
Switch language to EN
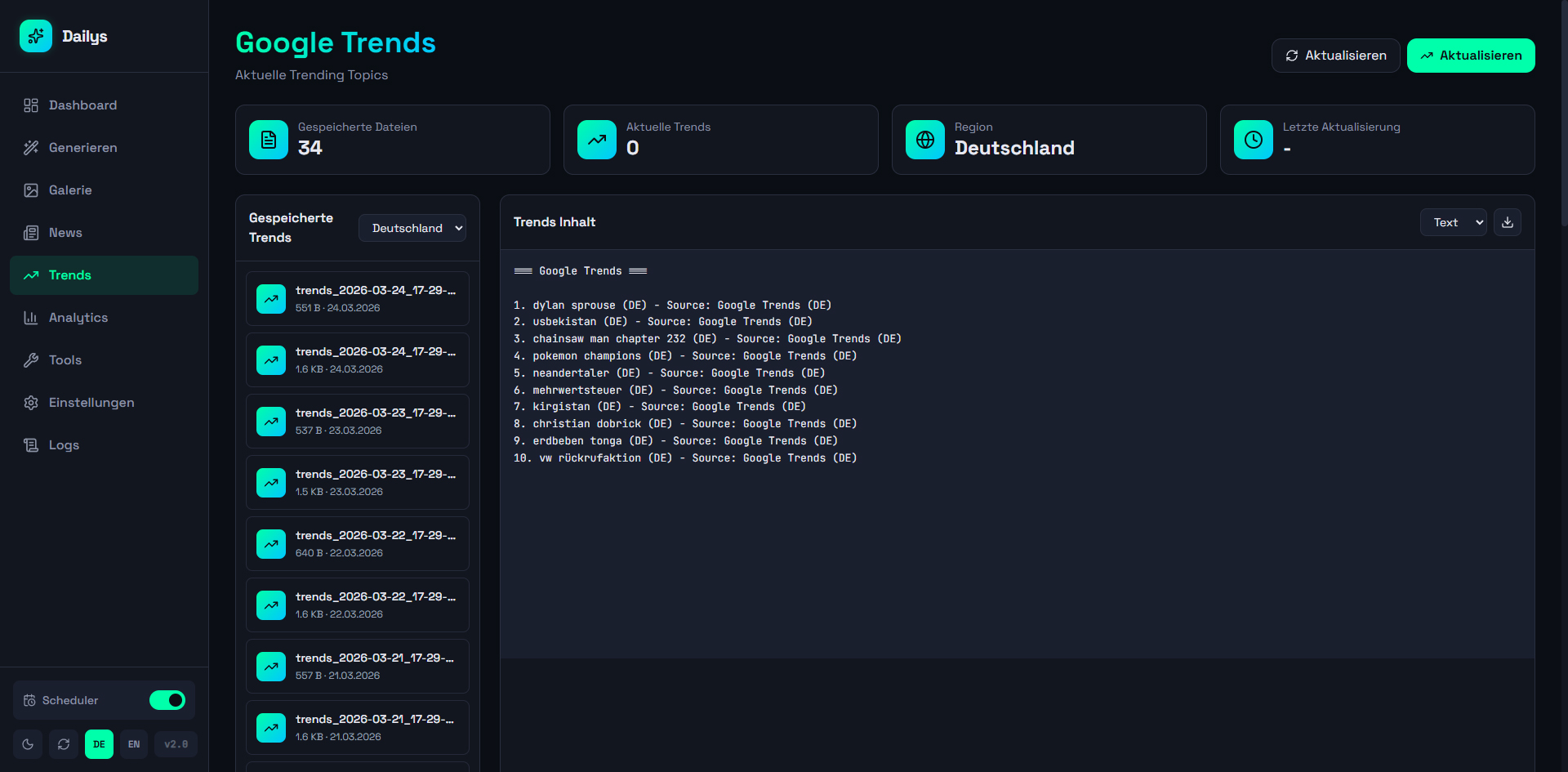(x=134, y=744)
